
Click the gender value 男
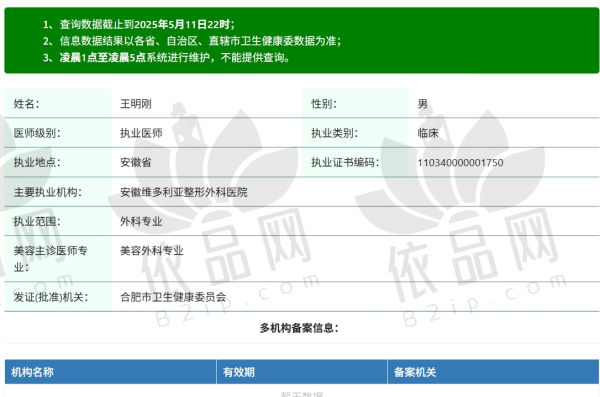point(422,104)
